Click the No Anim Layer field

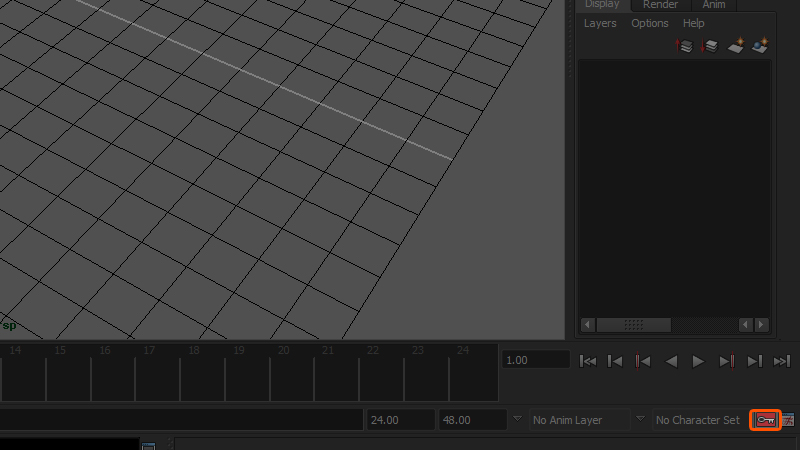click(579, 420)
